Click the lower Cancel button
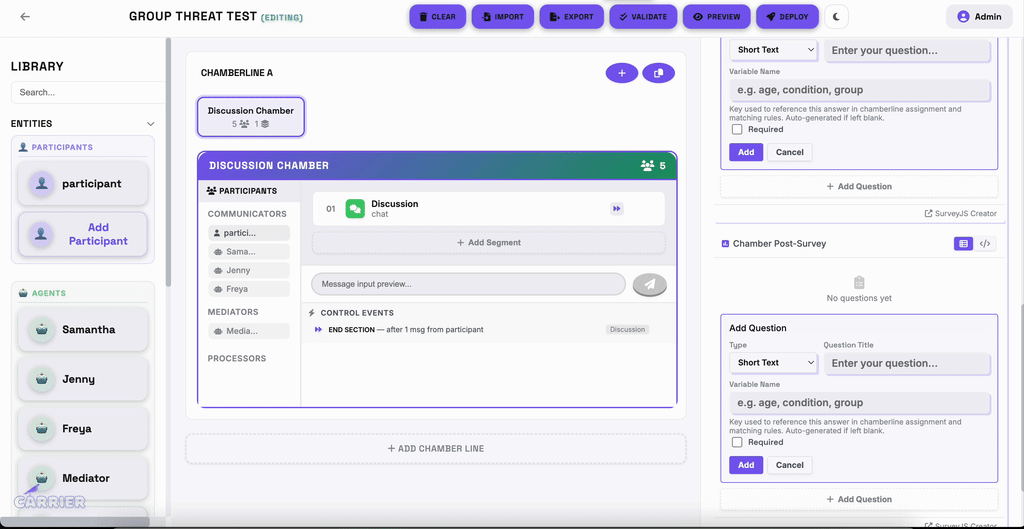The height and width of the screenshot is (529, 1024). pos(790,465)
